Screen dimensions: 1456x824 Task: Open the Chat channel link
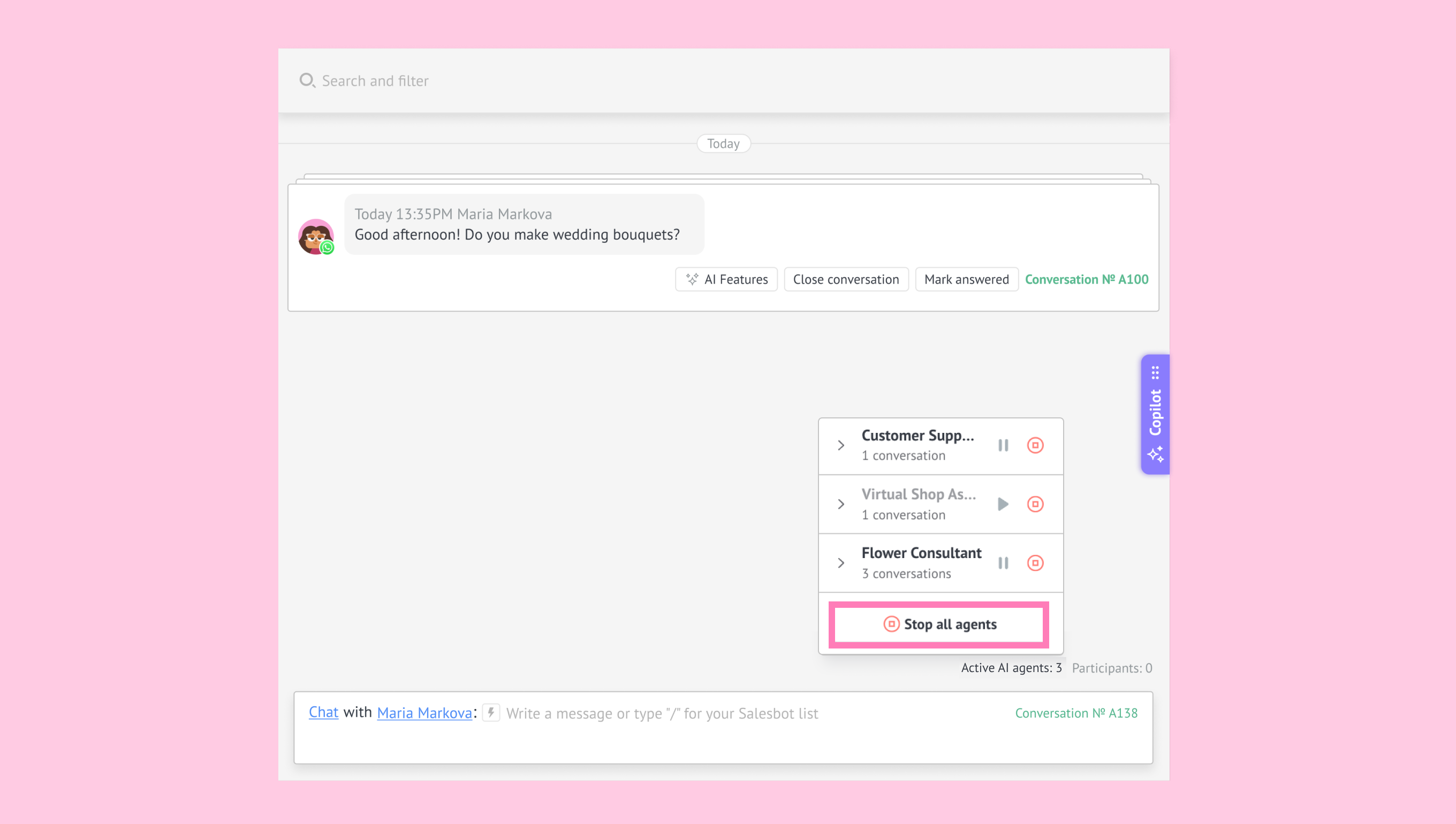click(323, 713)
